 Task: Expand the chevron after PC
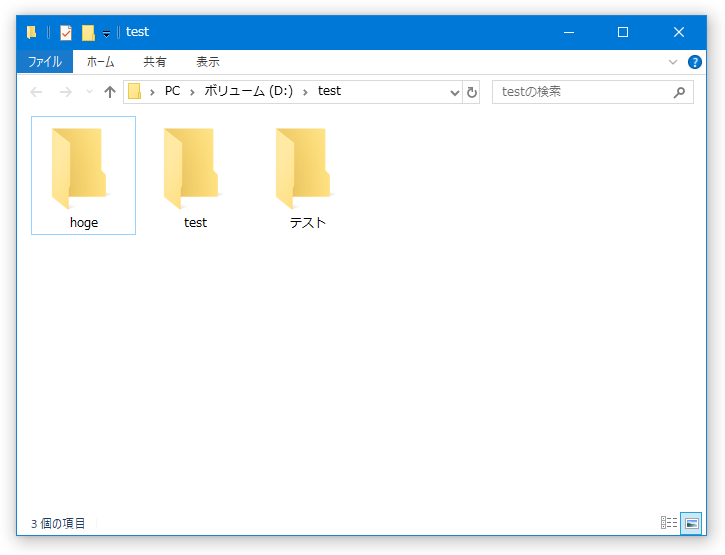[192, 92]
